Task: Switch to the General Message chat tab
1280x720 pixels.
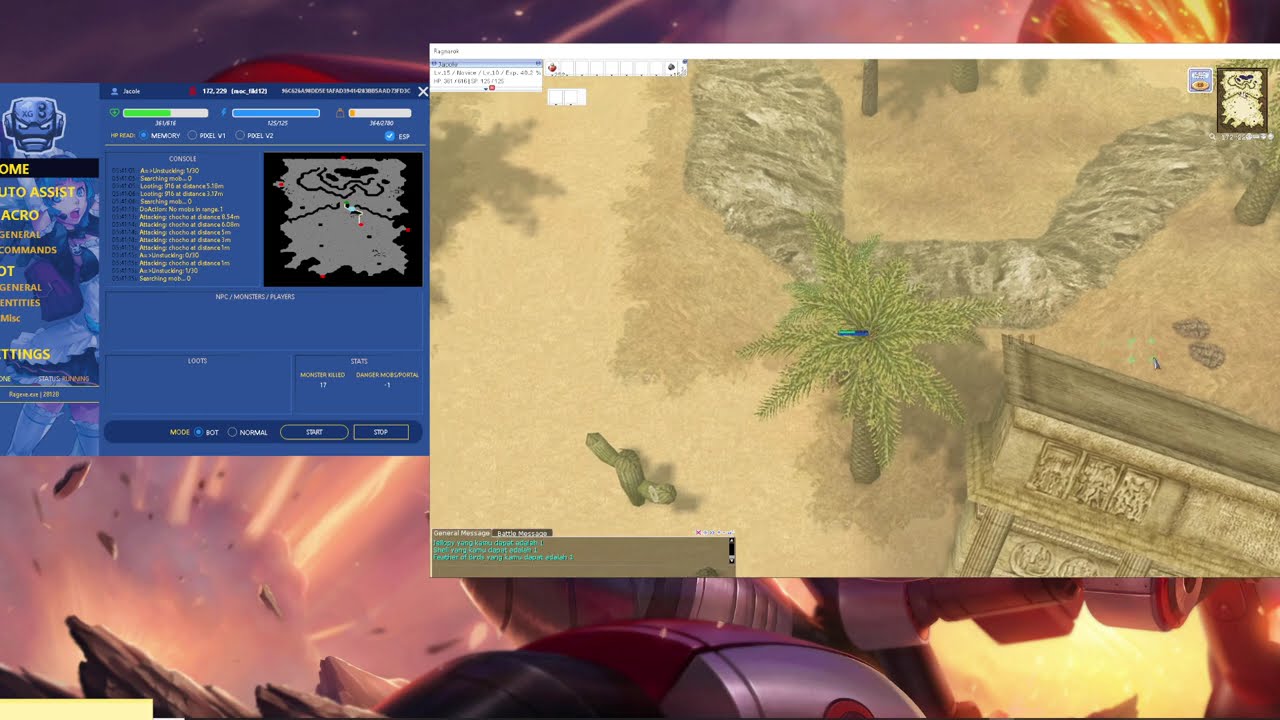Action: pos(461,533)
